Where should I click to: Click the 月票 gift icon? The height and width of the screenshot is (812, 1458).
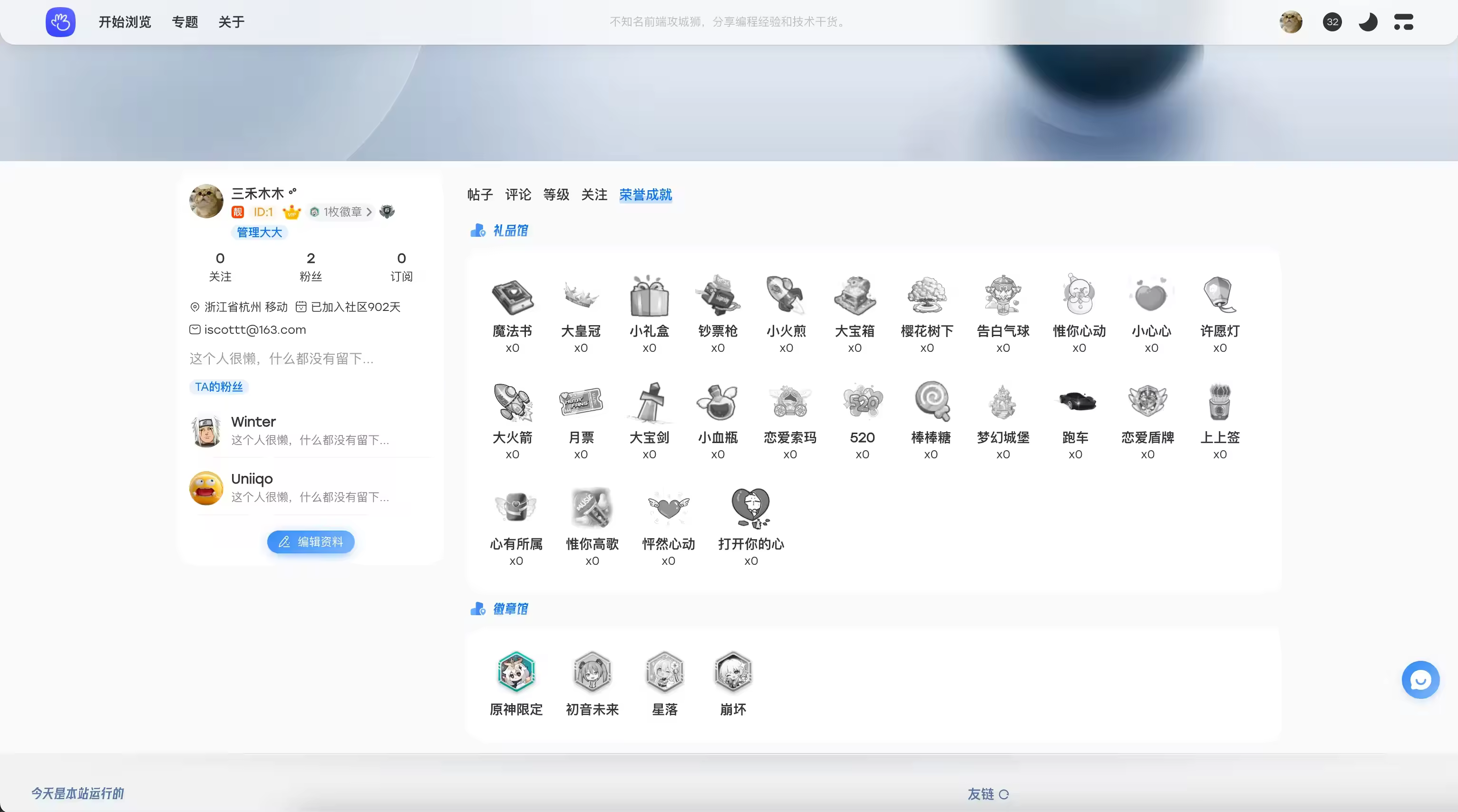point(581,402)
